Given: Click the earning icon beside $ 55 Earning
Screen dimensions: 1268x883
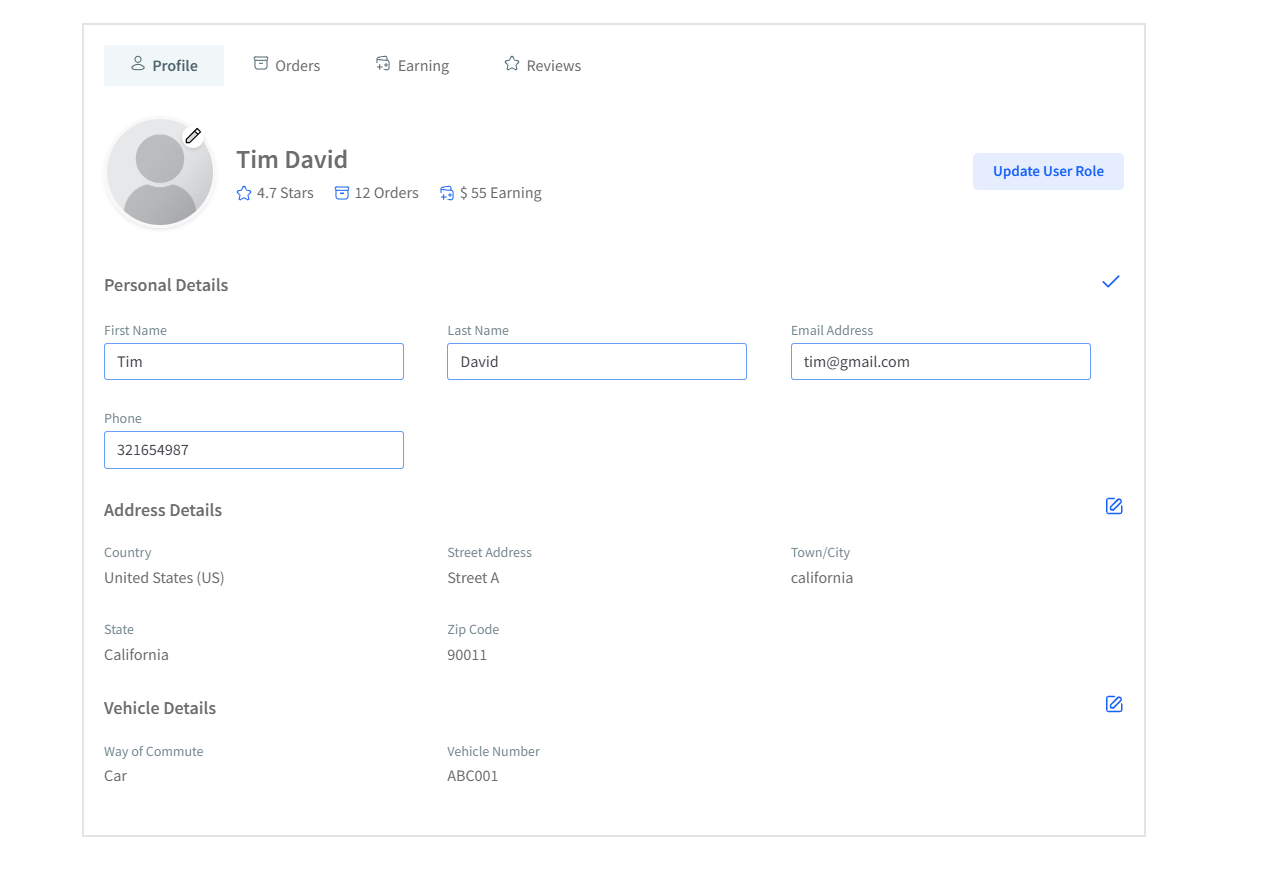Looking at the screenshot, I should coord(447,193).
